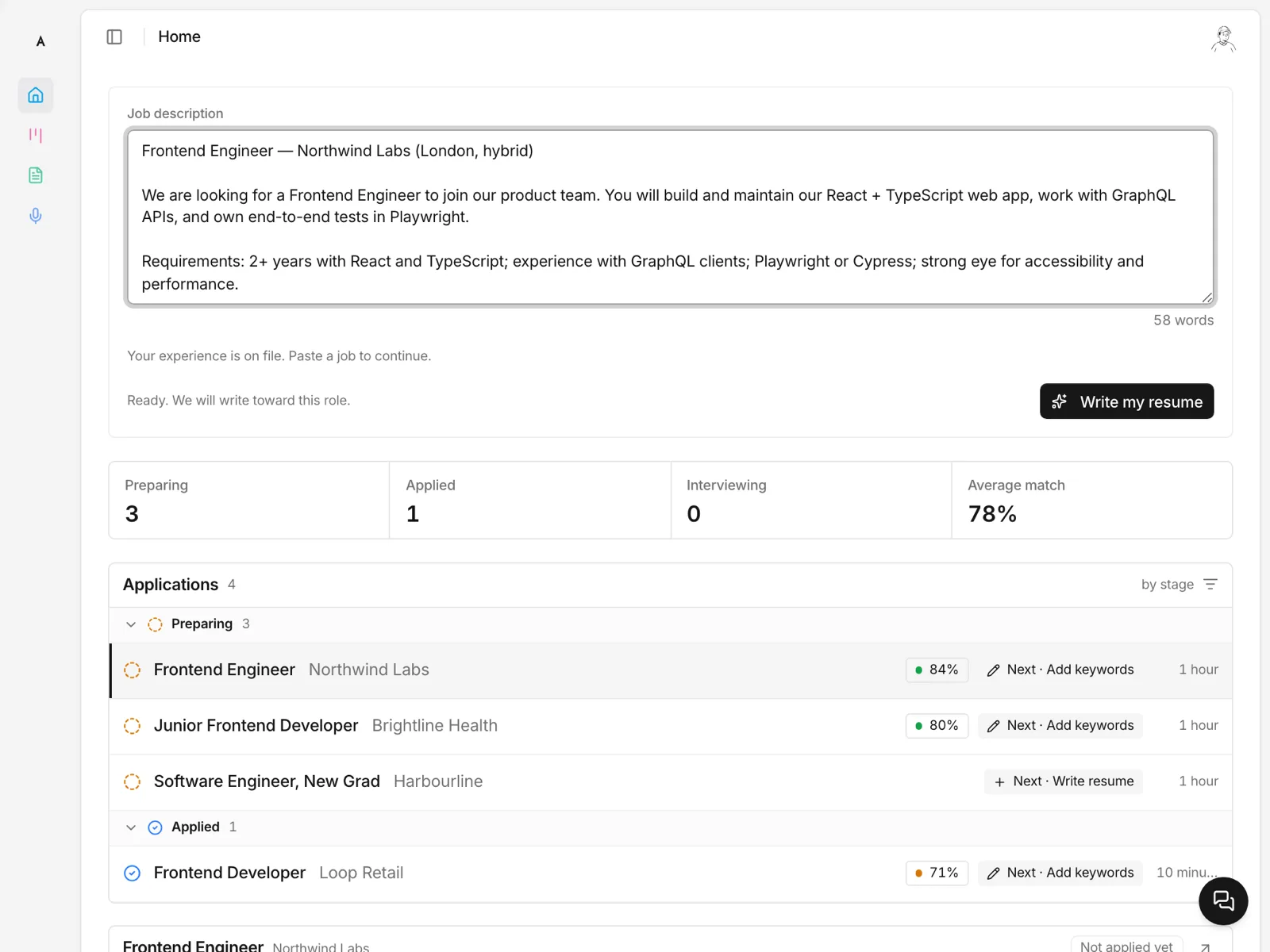This screenshot has height=952, width=1270.
Task: Collapse the Preparing group chevron
Action: [x=131, y=624]
